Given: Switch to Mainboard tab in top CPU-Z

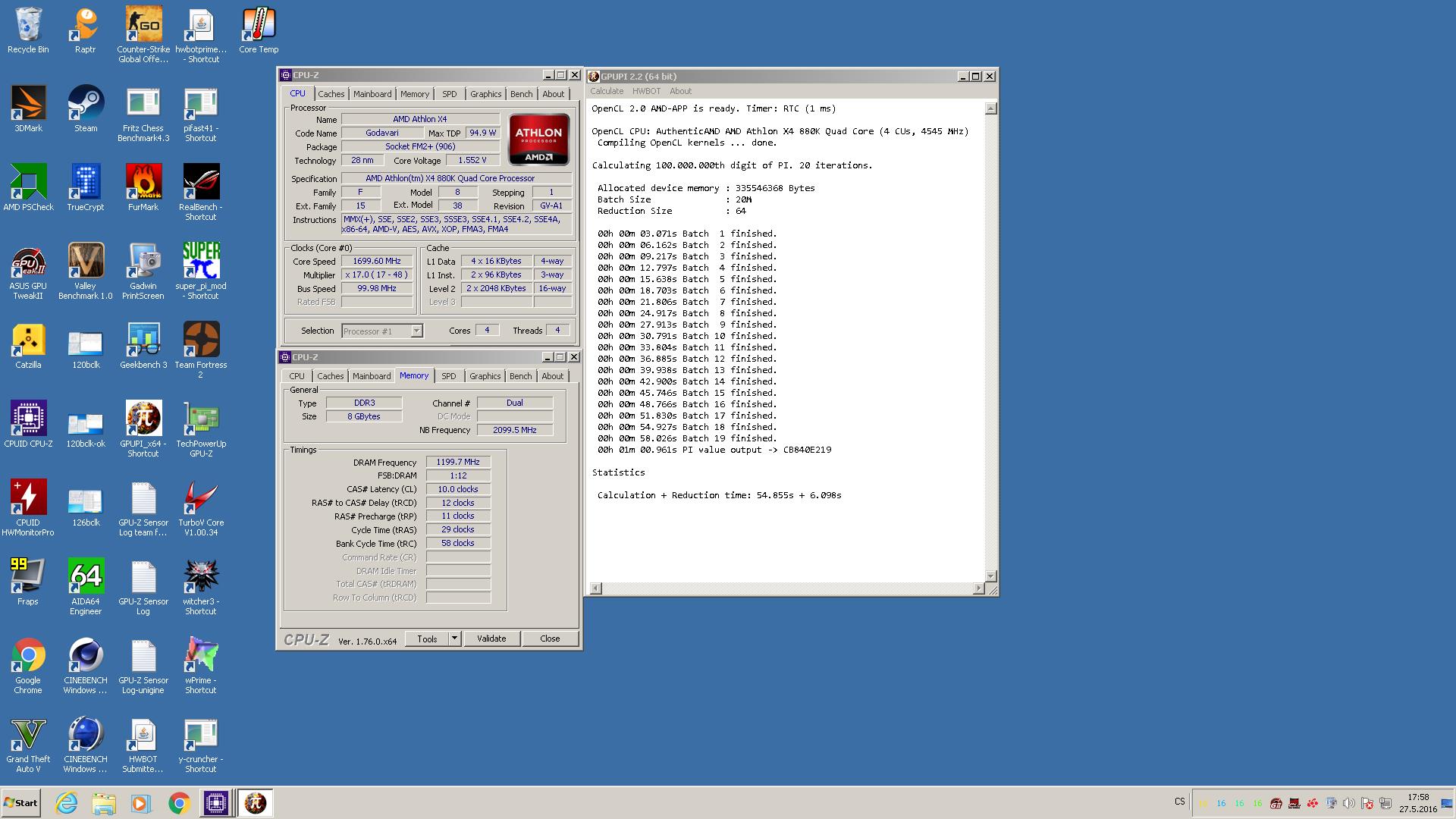Looking at the screenshot, I should pos(372,94).
